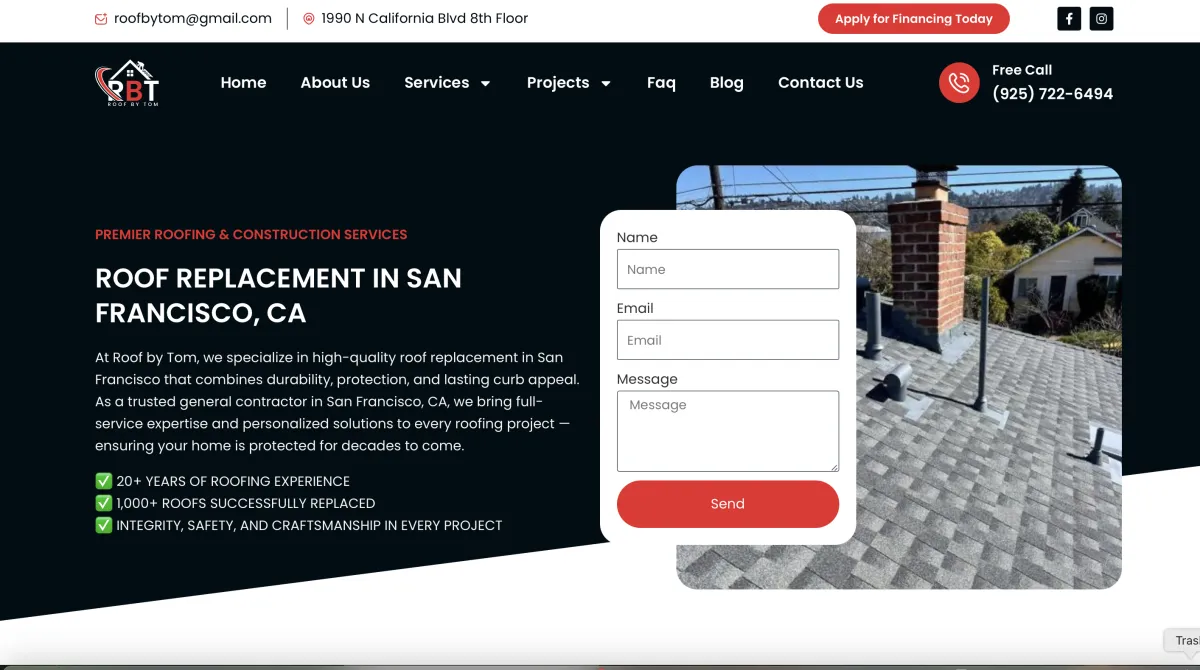
Task: Click the 1990 N California Blvd address
Action: click(x=425, y=18)
